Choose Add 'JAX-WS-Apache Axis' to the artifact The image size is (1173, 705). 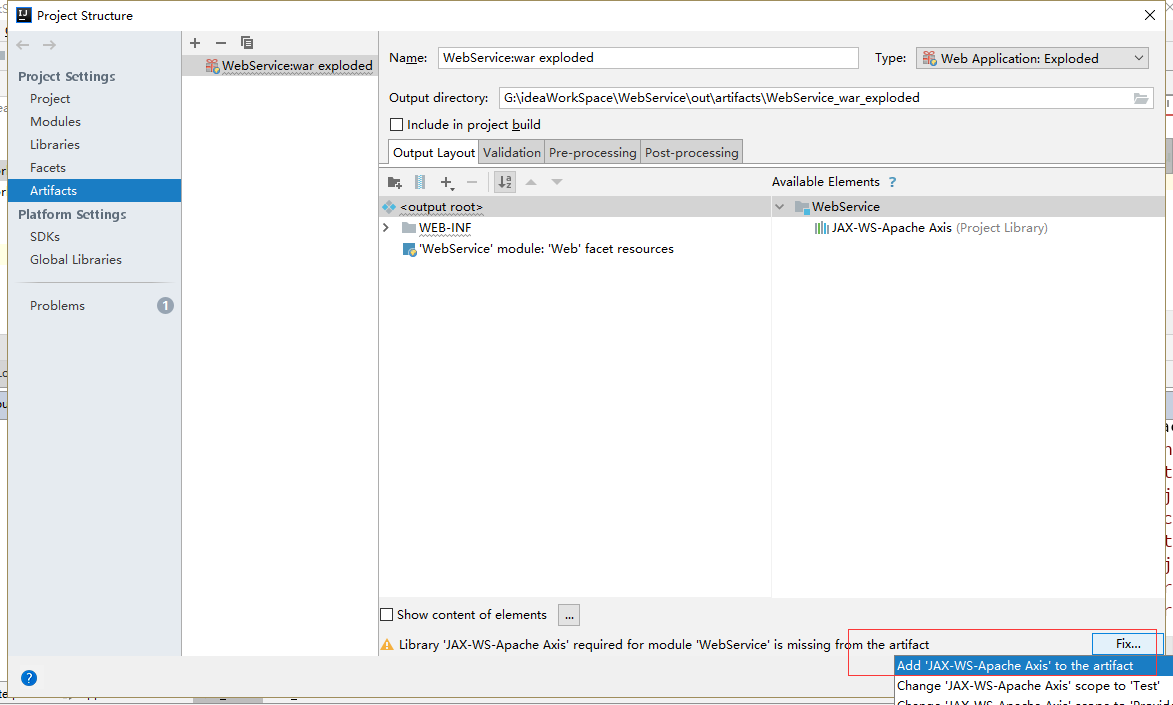pos(1034,665)
